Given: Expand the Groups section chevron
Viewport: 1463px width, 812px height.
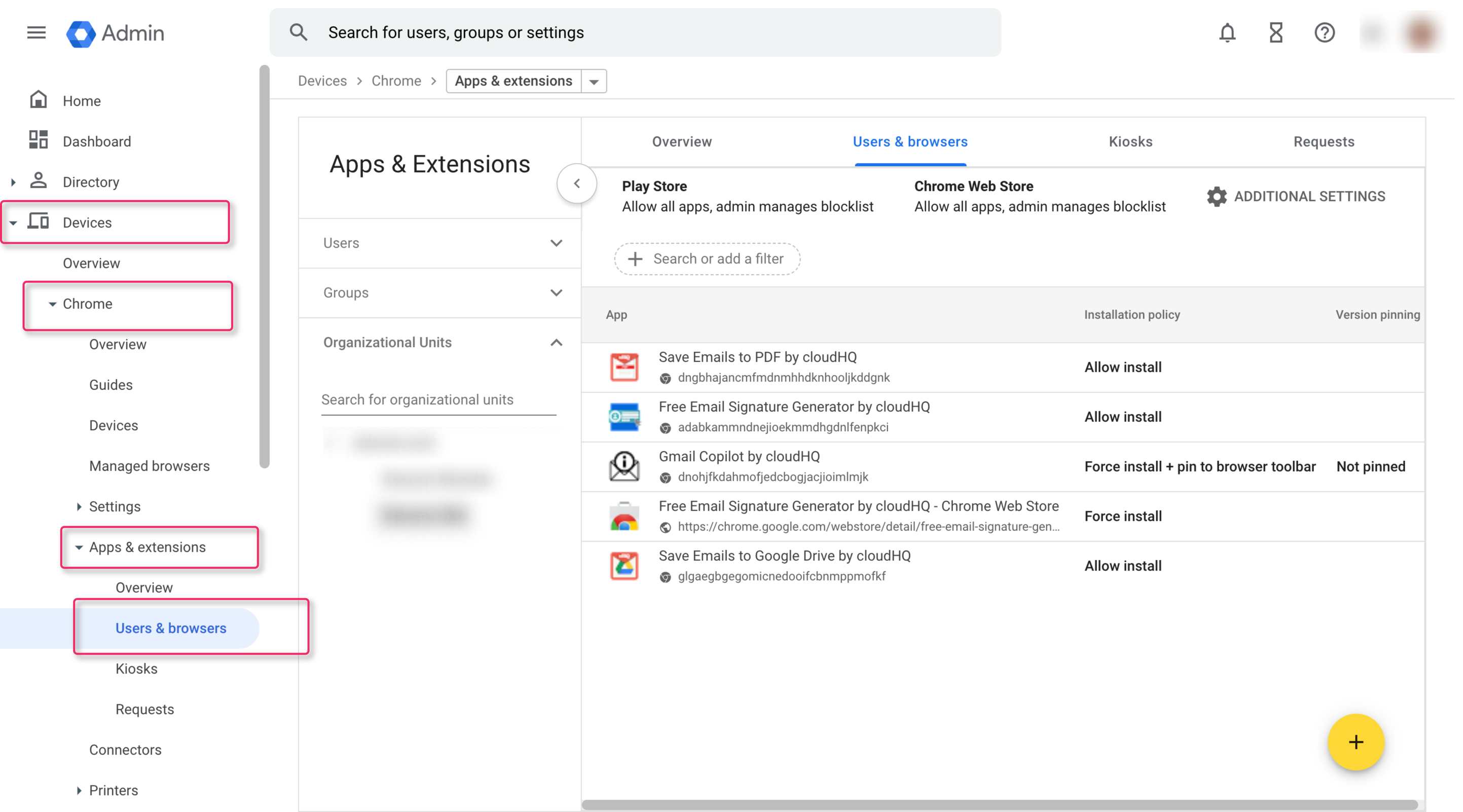Looking at the screenshot, I should click(556, 293).
